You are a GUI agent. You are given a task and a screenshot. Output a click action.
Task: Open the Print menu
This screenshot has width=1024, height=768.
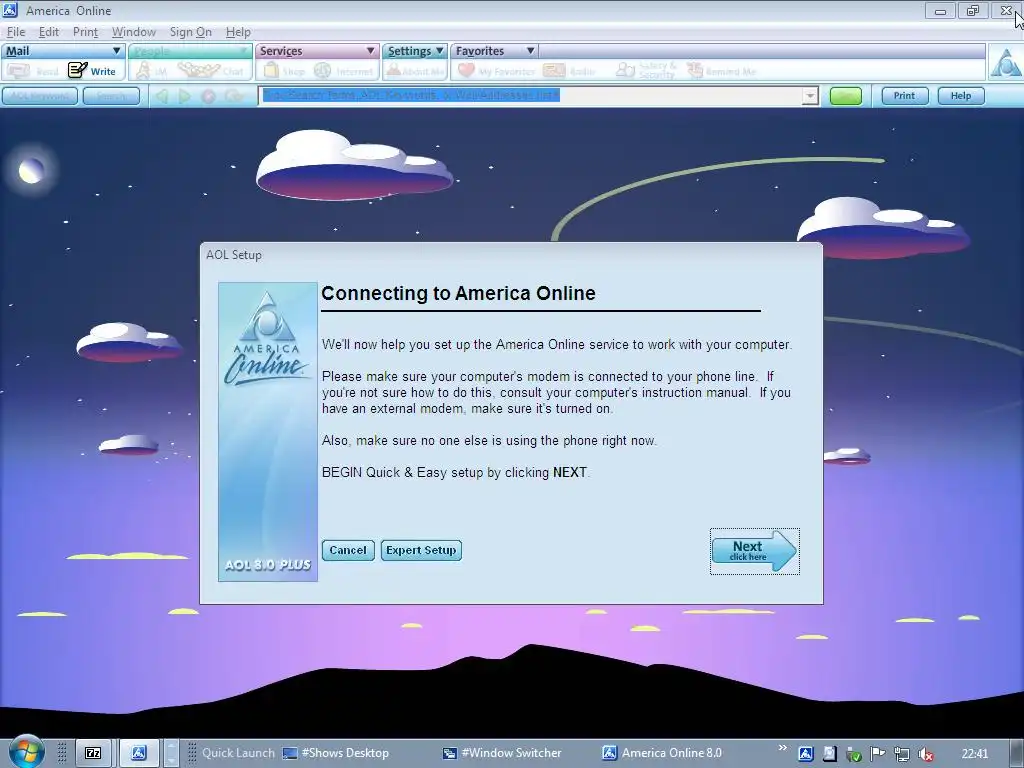coord(85,31)
